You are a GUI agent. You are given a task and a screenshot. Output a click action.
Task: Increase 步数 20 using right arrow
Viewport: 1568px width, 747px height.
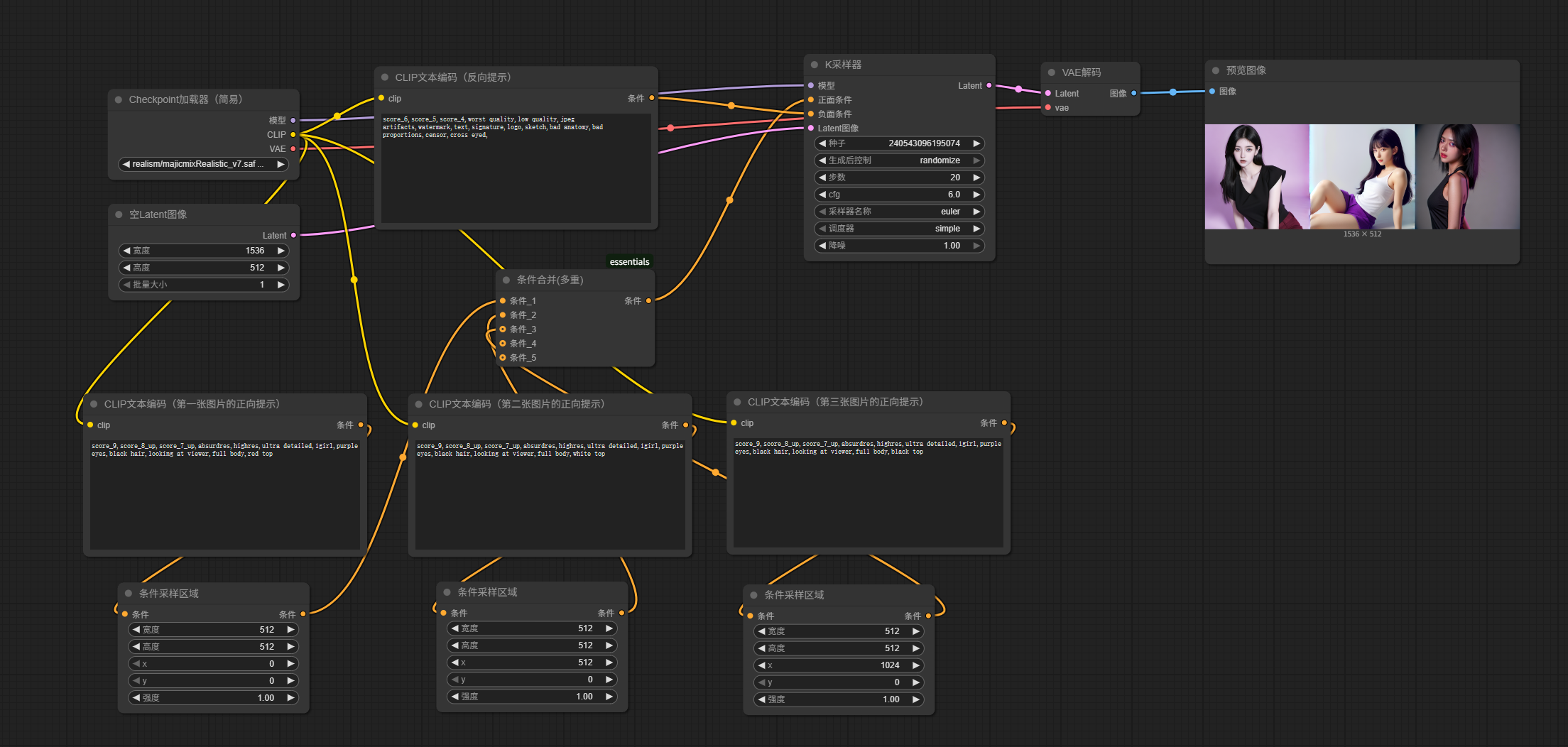point(976,178)
